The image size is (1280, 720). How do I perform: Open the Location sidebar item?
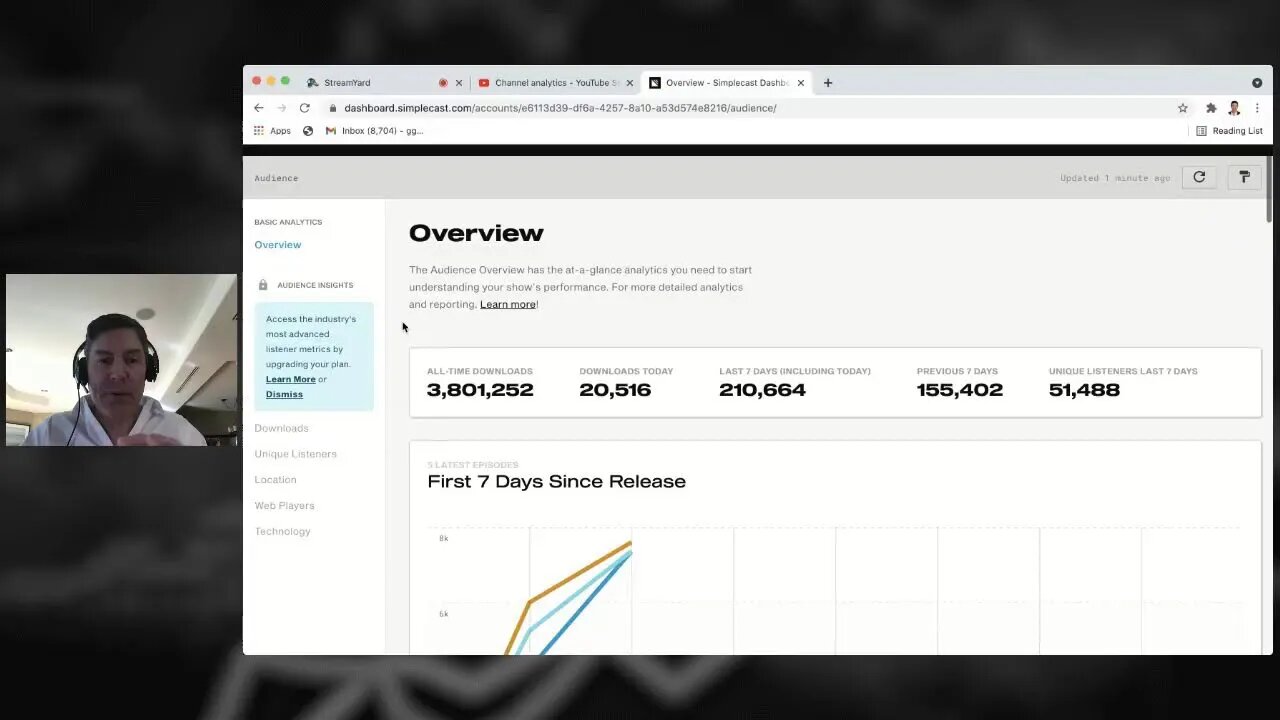click(275, 480)
